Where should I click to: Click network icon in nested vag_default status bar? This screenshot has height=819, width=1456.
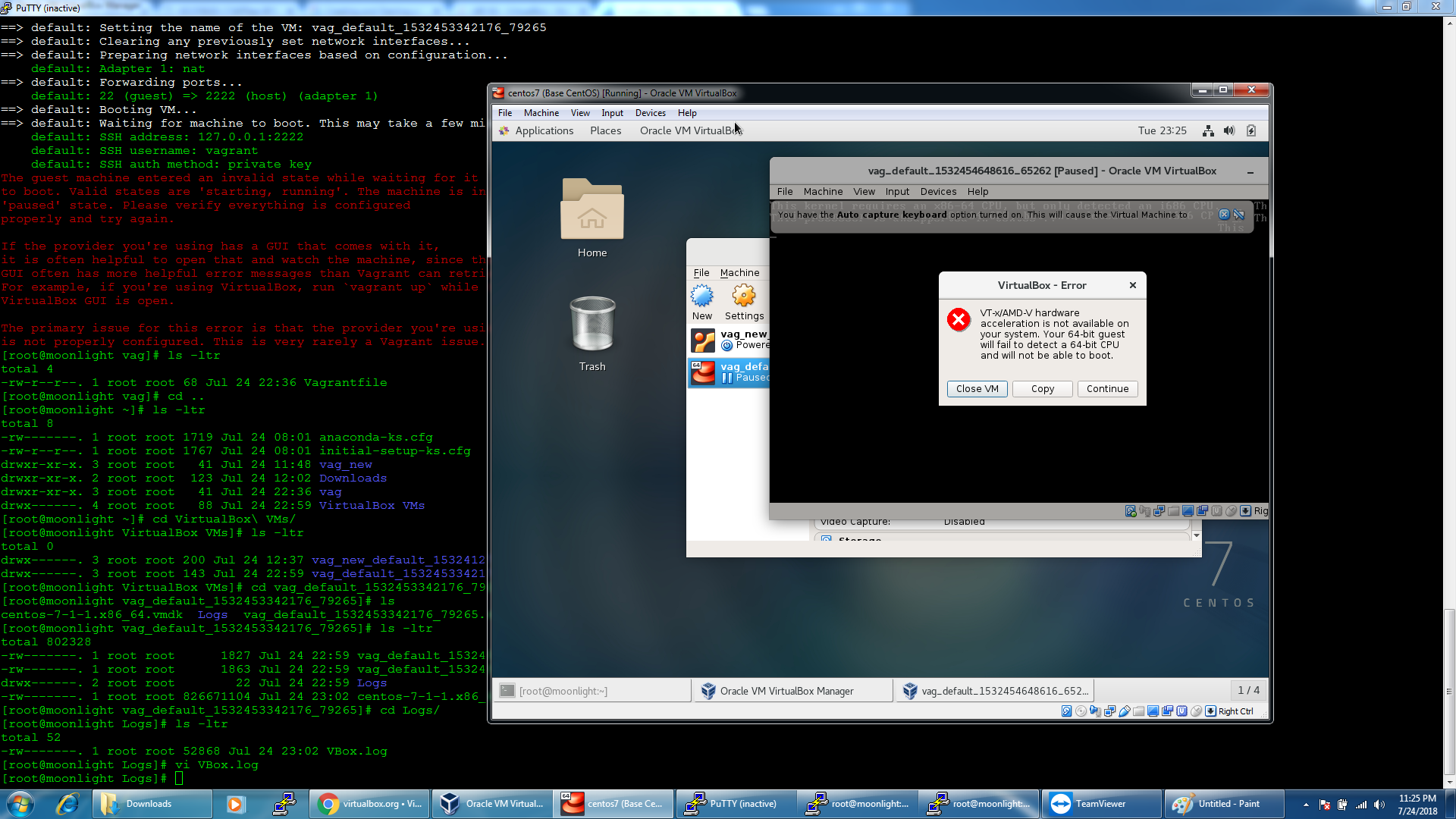(1159, 511)
